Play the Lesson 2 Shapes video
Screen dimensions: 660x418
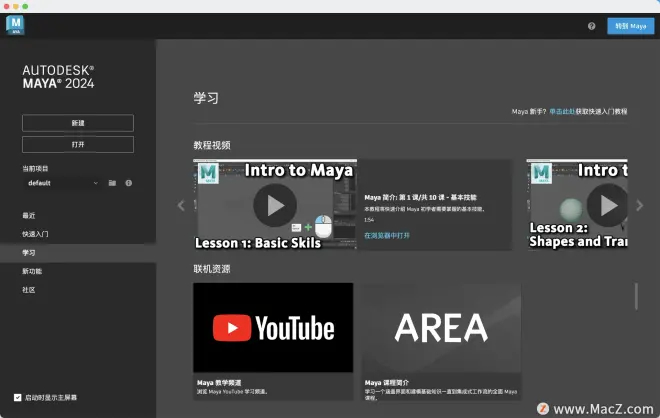pyautogui.click(x=606, y=205)
